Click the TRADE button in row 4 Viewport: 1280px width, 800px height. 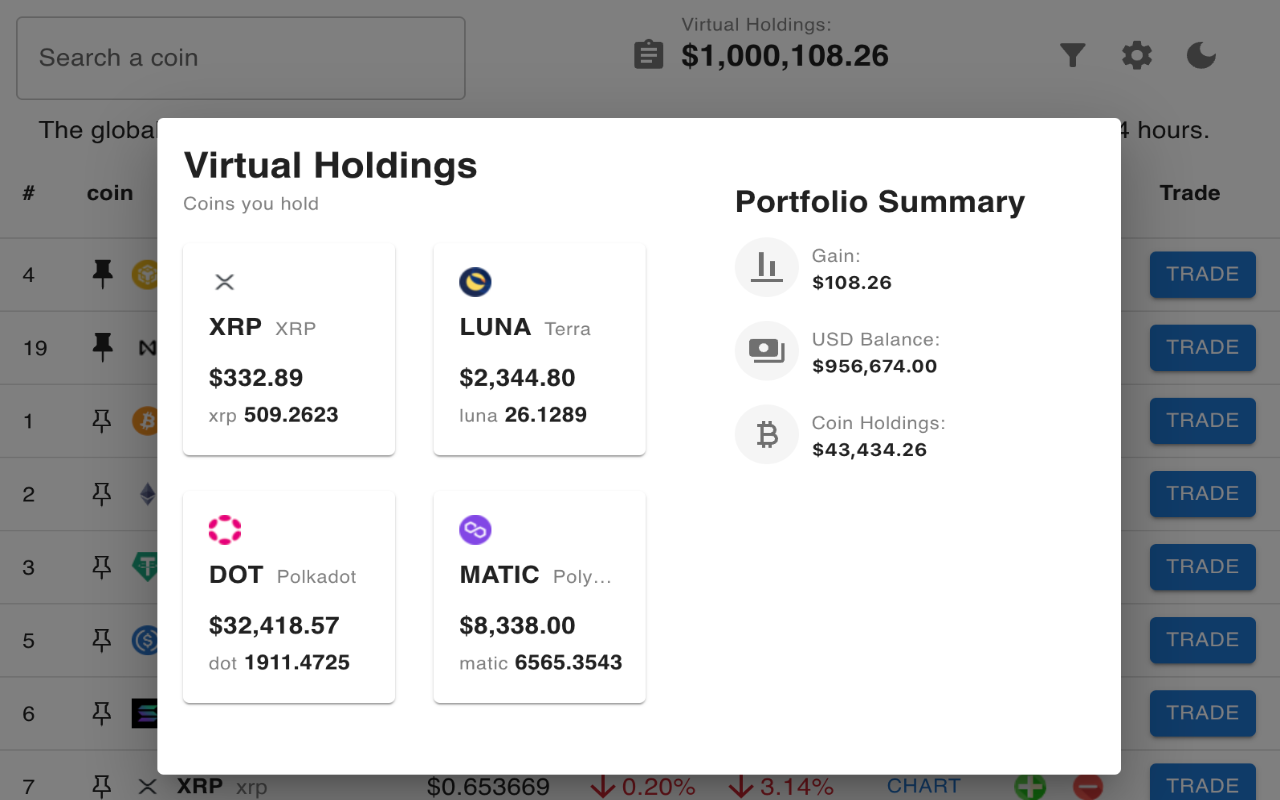pyautogui.click(x=1202, y=274)
